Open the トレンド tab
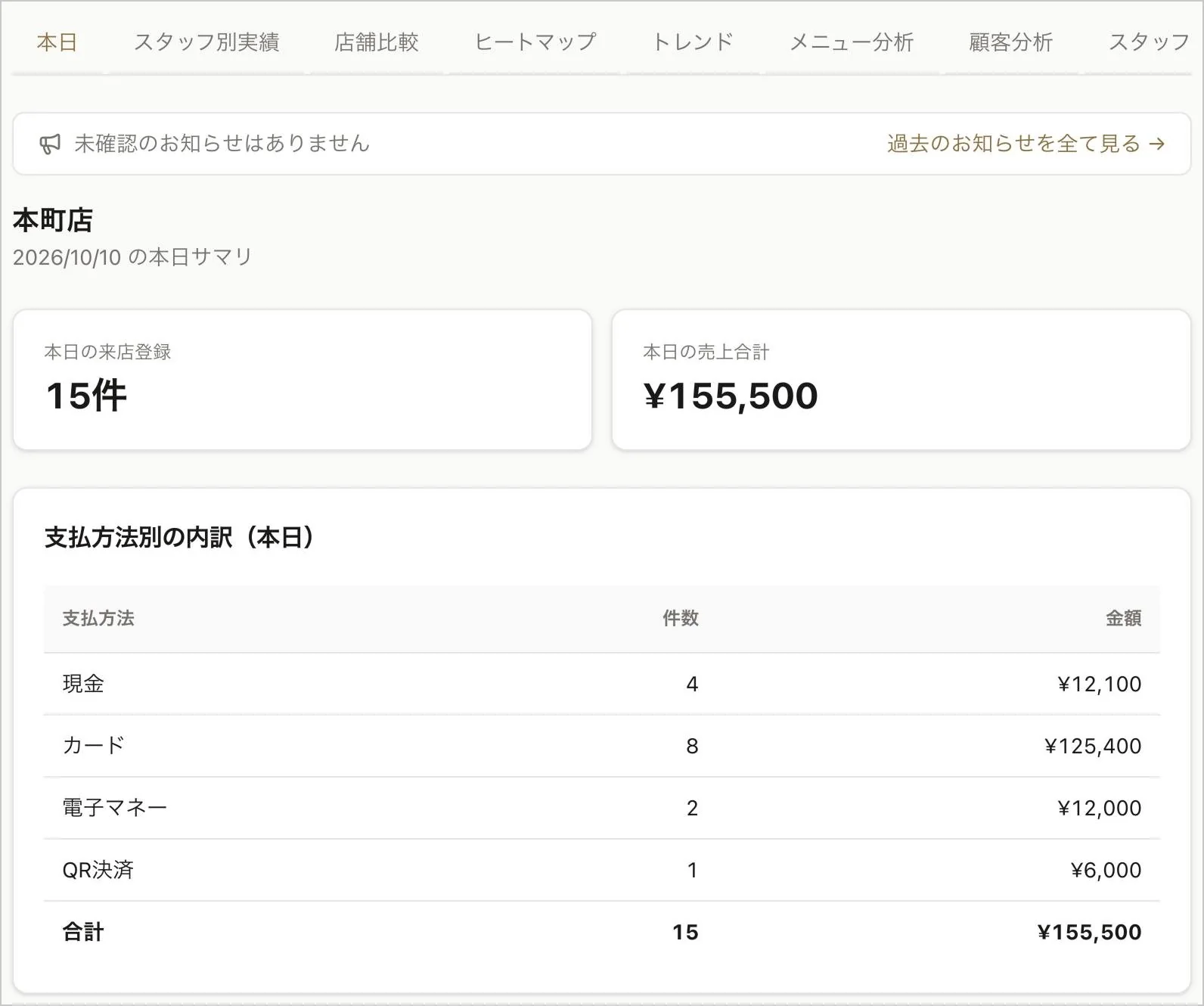Screen dimensions: 1204x1006 point(693,42)
